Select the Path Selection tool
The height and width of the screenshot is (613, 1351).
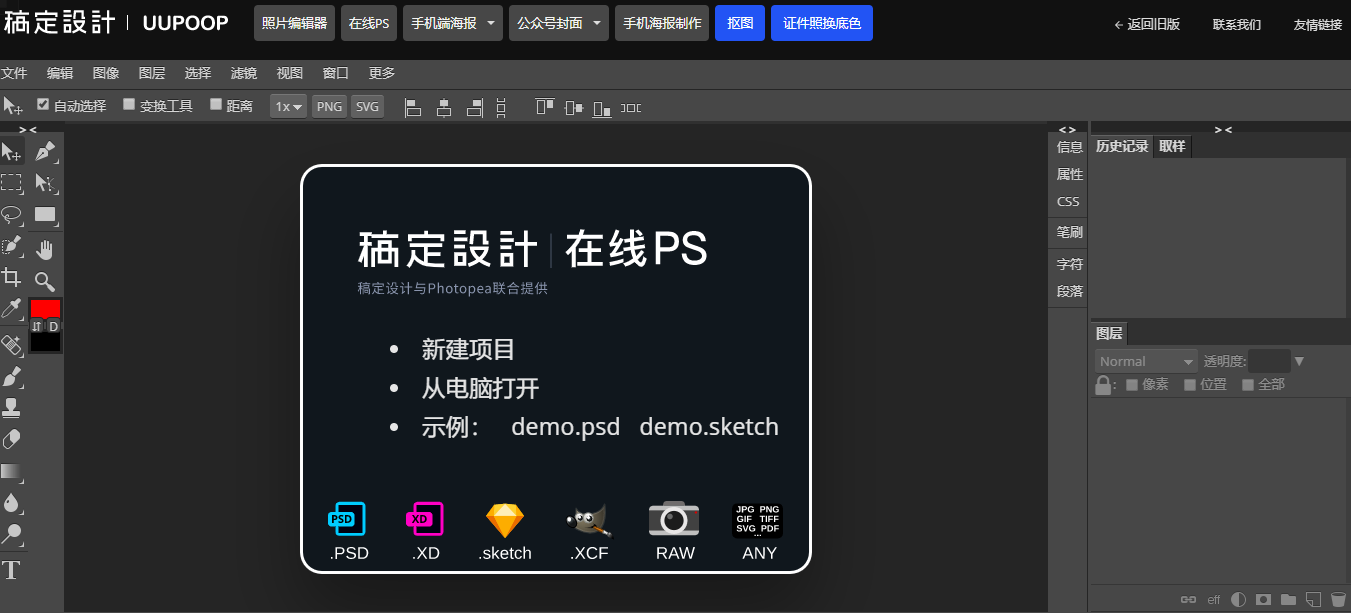coord(45,183)
